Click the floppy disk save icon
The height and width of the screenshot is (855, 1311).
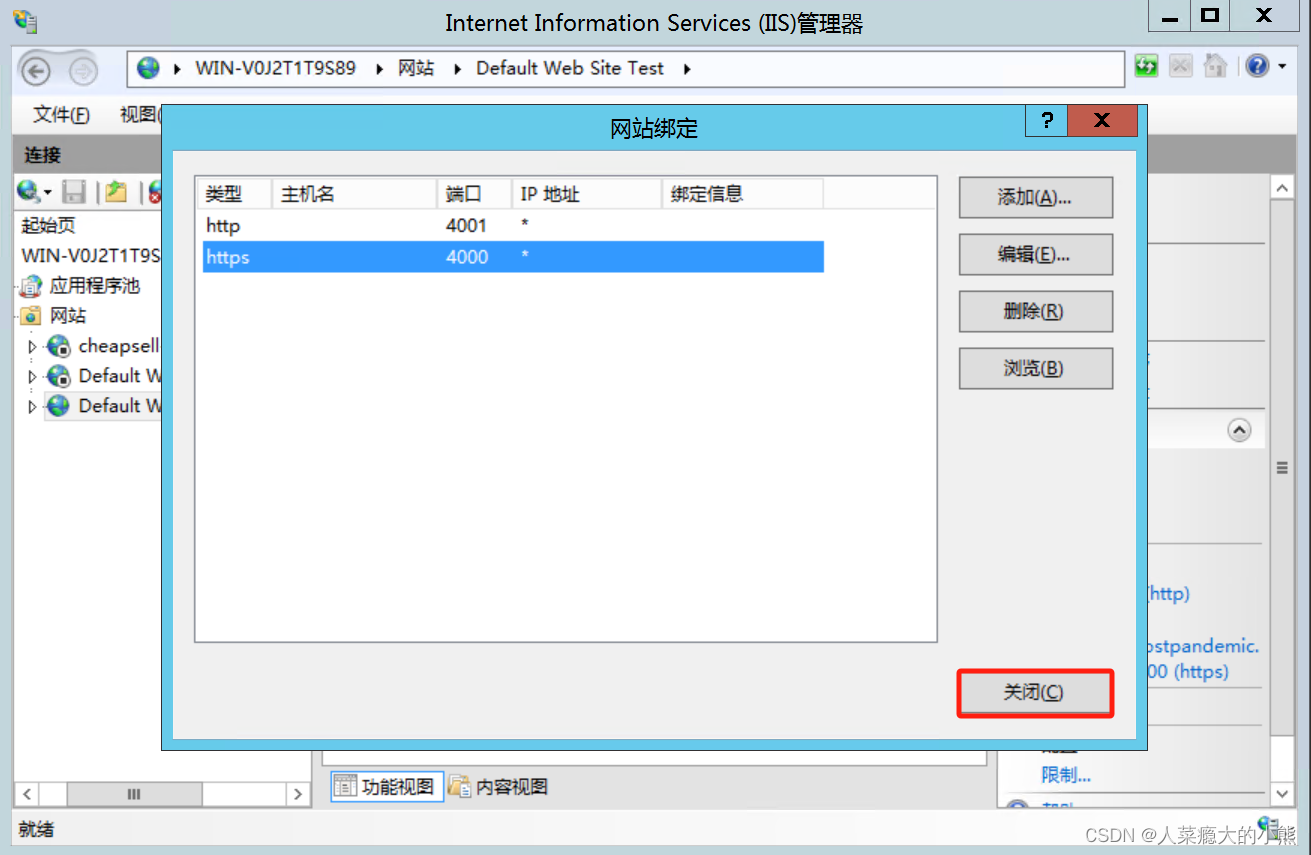(x=74, y=191)
